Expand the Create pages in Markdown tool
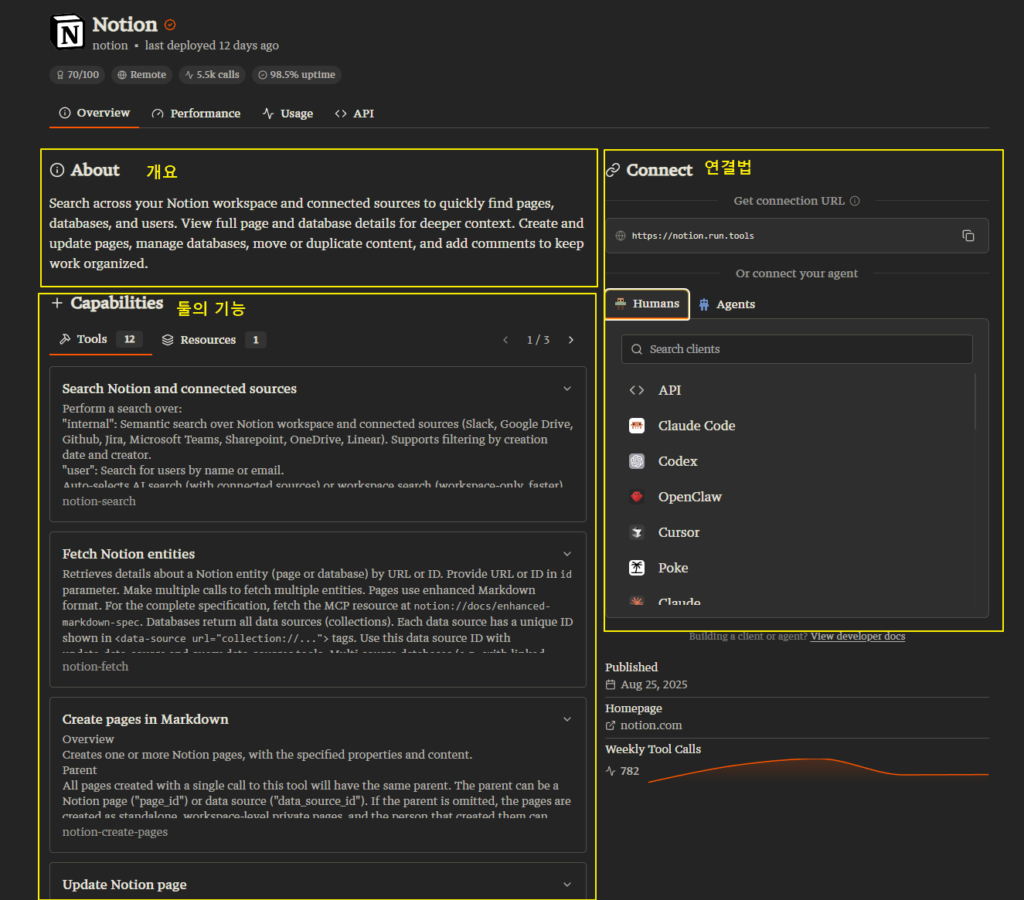Screen dimensions: 1024x900 (x=567, y=718)
